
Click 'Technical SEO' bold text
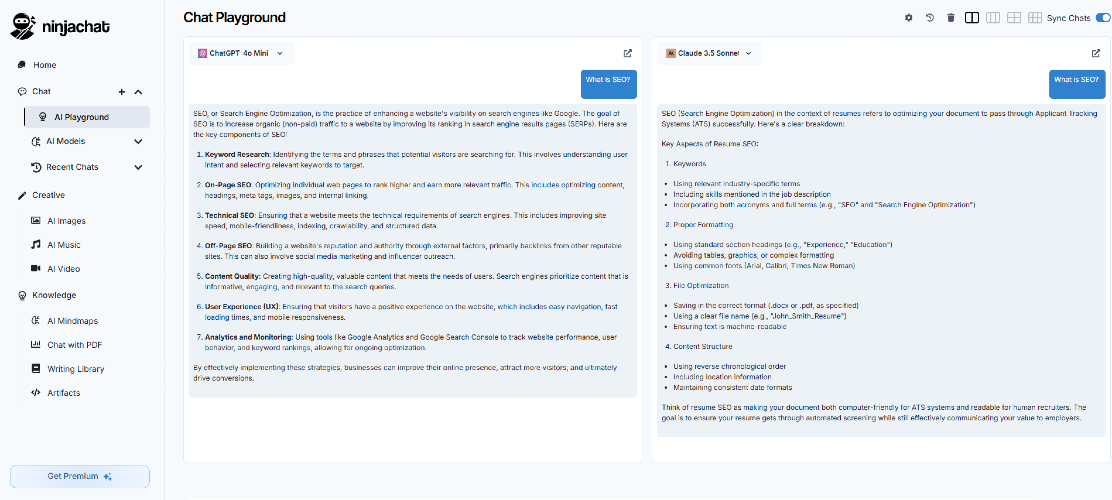point(230,215)
